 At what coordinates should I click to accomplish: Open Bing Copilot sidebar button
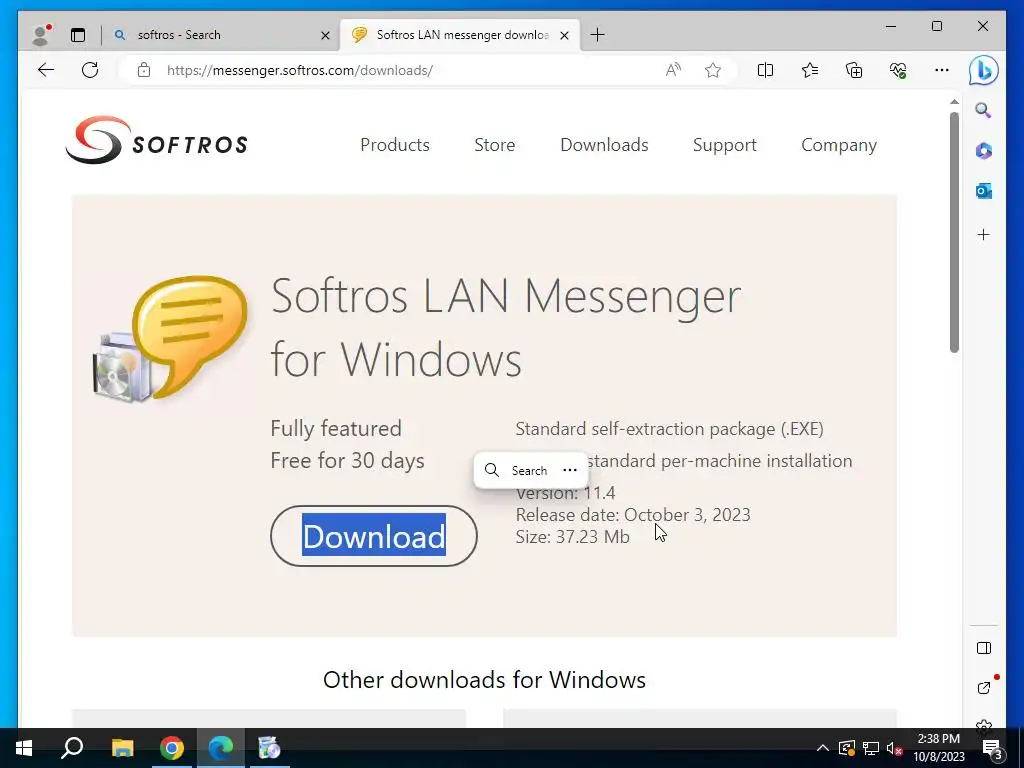click(984, 70)
